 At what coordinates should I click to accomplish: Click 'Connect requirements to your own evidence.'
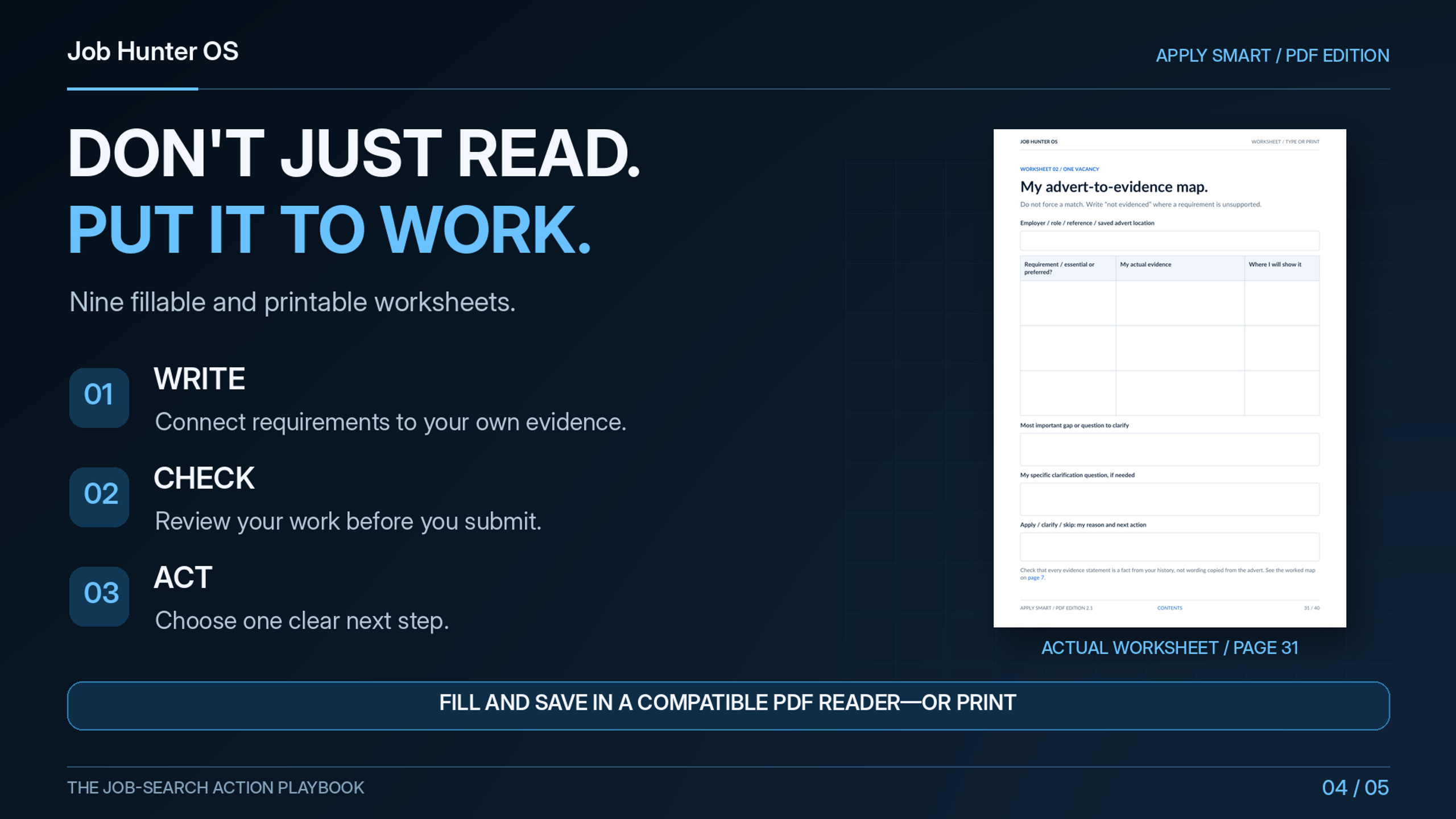390,422
